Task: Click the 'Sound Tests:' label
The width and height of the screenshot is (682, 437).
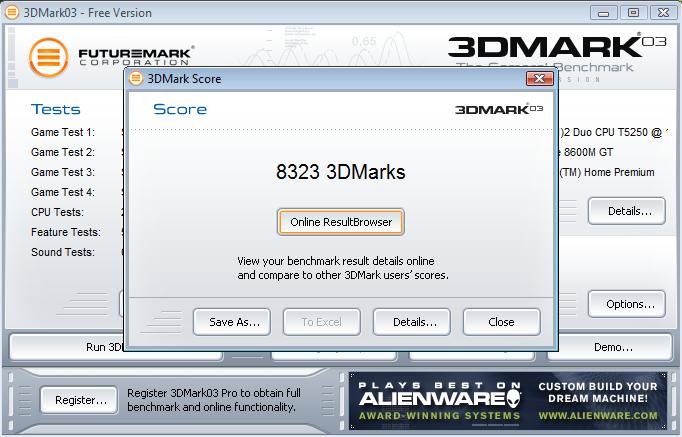Action: point(63,252)
